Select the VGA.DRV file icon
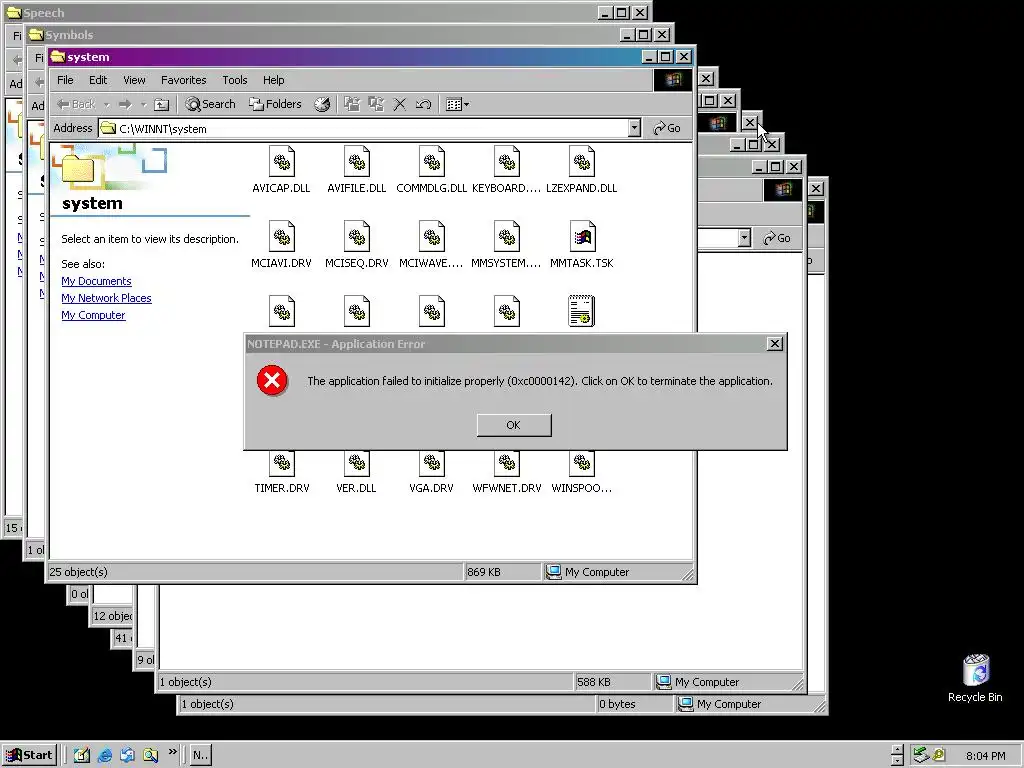The height and width of the screenshot is (768, 1024). (432, 463)
